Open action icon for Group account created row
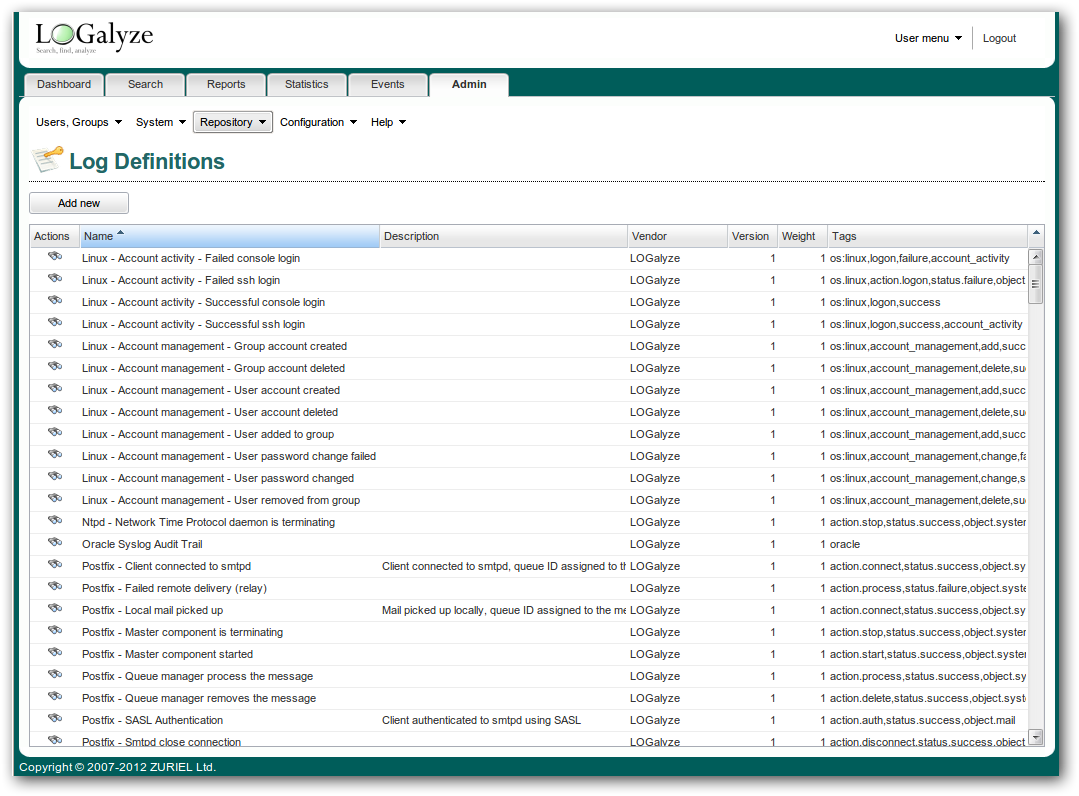The width and height of the screenshot is (1079, 796). (x=55, y=345)
